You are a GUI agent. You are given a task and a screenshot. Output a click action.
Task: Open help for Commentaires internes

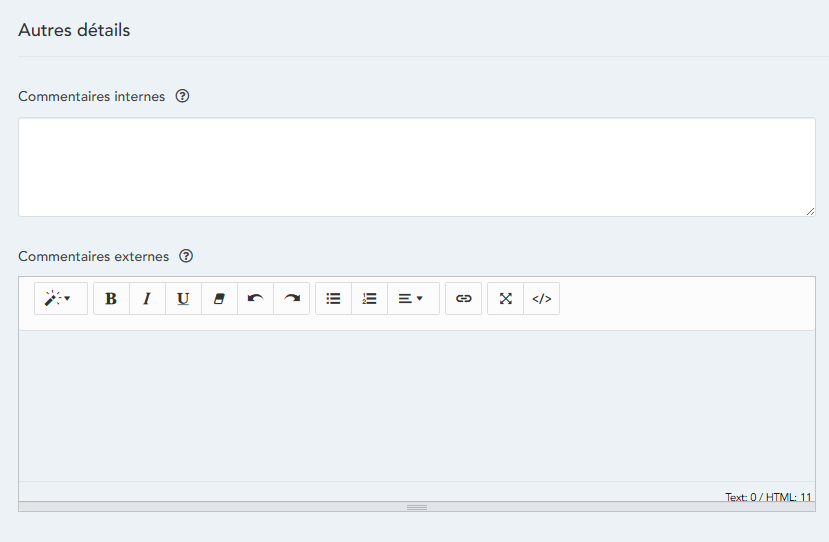tap(182, 97)
